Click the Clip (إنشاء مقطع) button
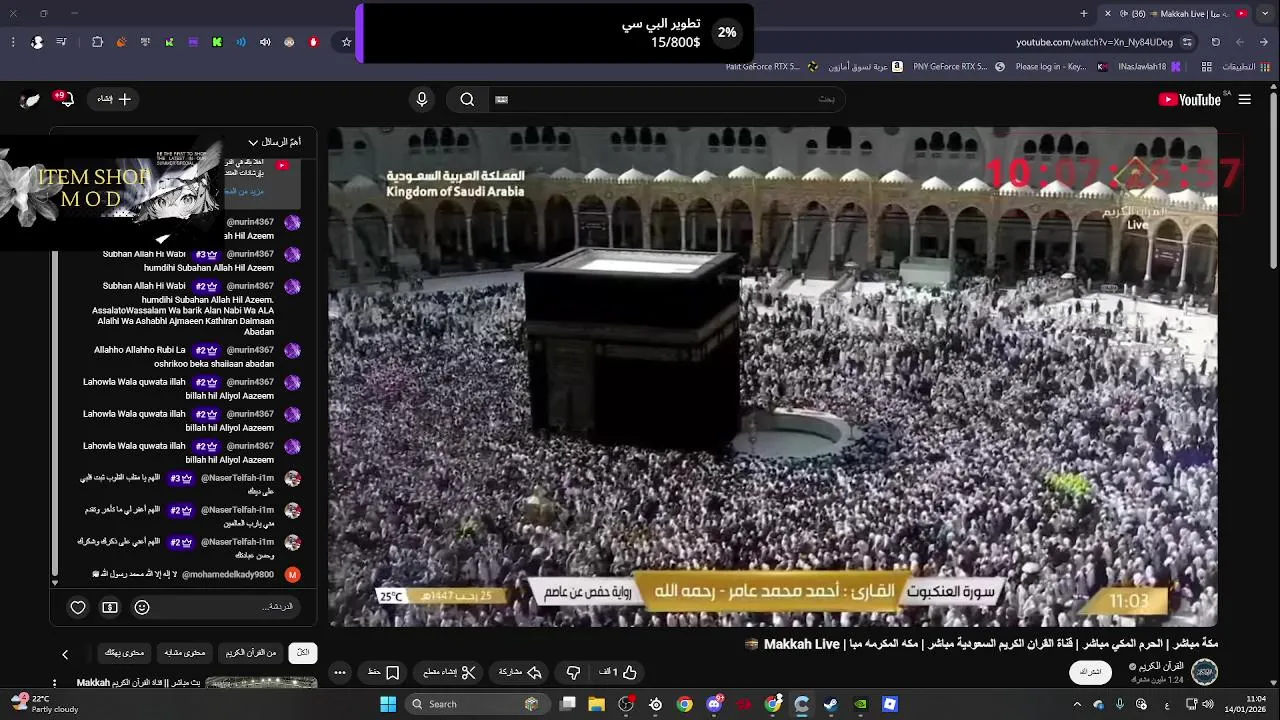This screenshot has width=1280, height=720. coord(450,672)
